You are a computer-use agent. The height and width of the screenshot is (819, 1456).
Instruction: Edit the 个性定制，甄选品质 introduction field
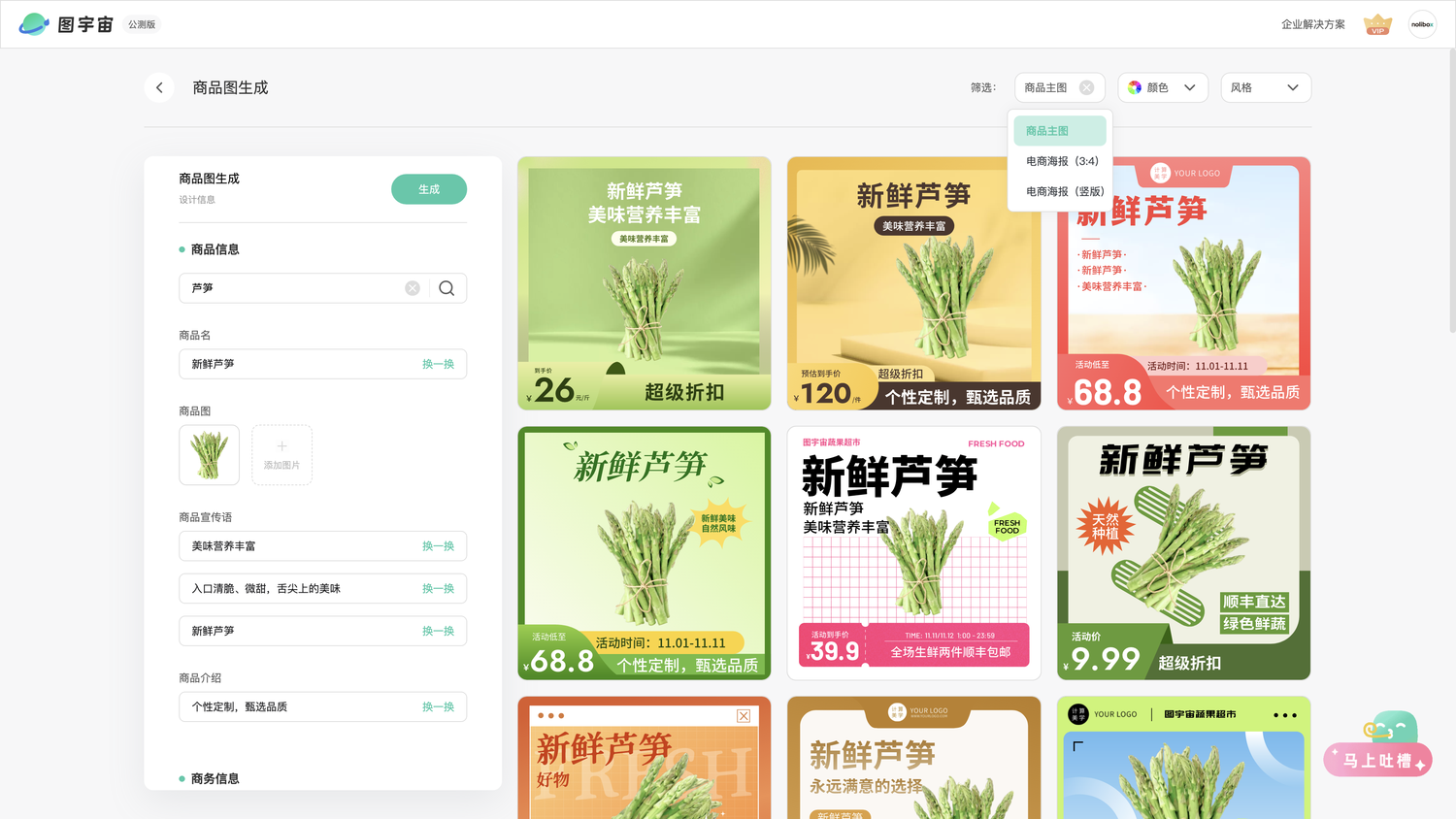pyautogui.click(x=323, y=706)
